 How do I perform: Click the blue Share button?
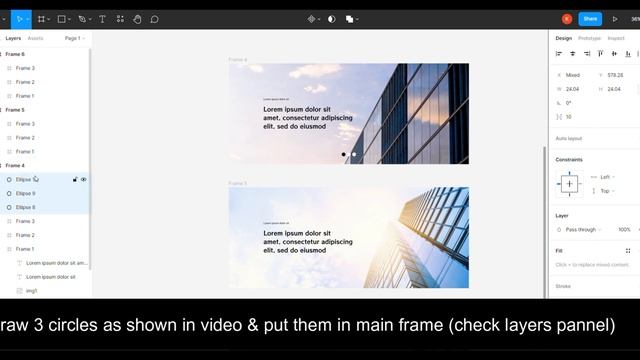tap(590, 19)
